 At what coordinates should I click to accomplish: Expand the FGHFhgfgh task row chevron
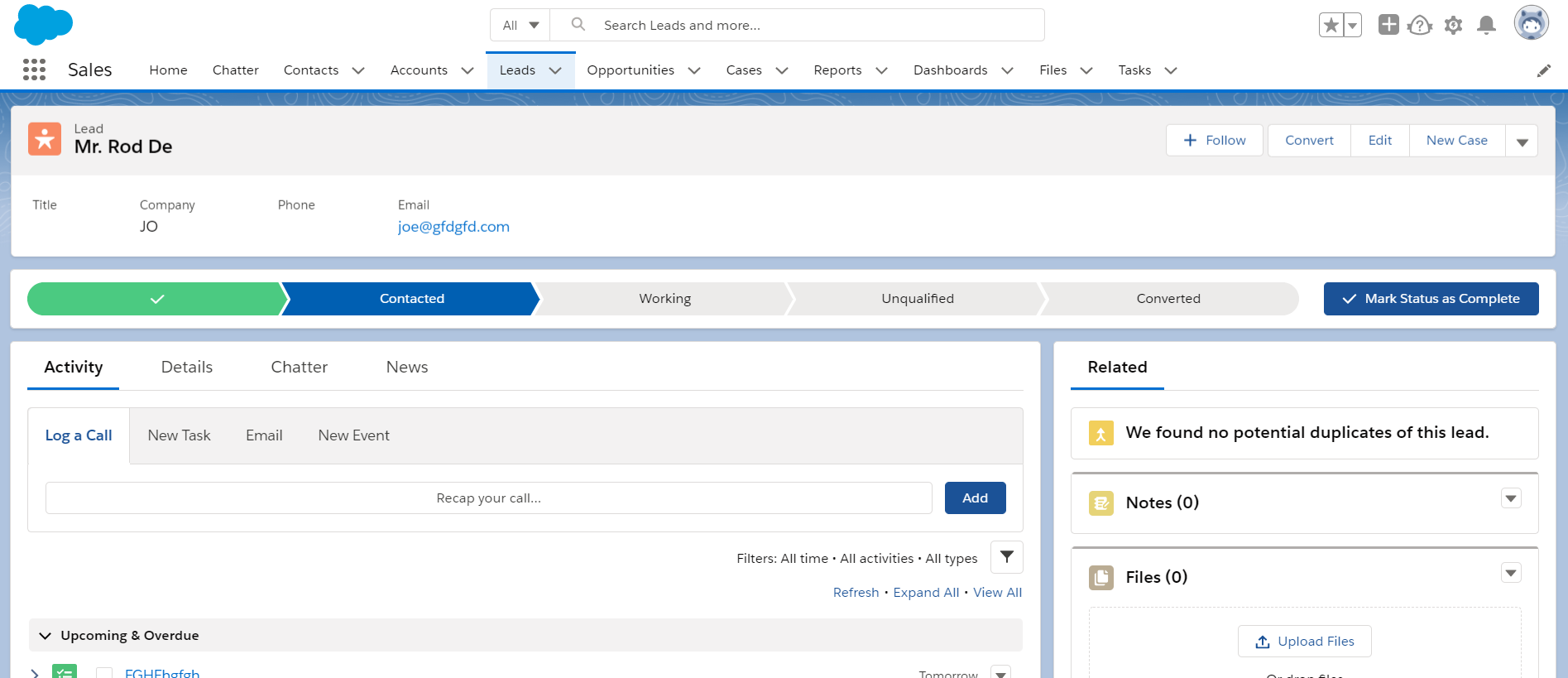pos(35,673)
